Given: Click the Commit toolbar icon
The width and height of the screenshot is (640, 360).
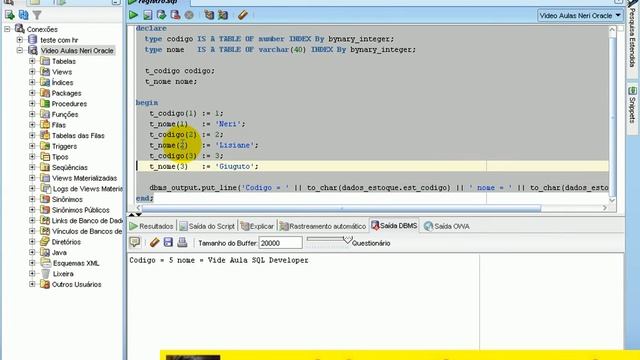Looking at the screenshot, I should click(162, 15).
